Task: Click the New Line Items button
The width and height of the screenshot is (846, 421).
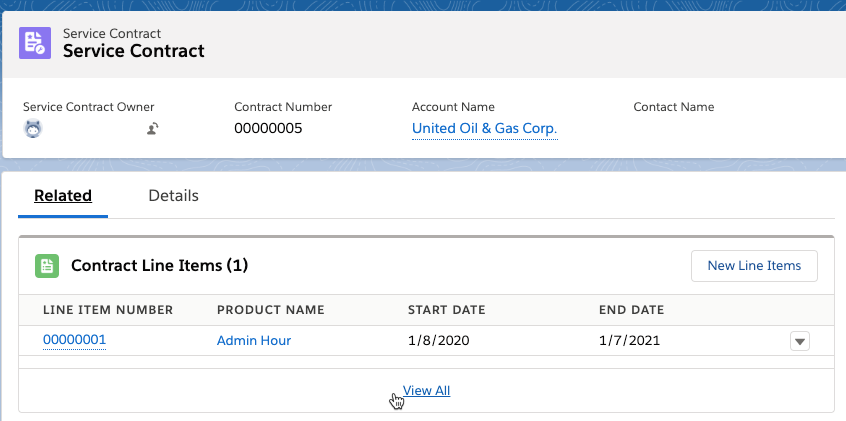Action: coord(754,266)
